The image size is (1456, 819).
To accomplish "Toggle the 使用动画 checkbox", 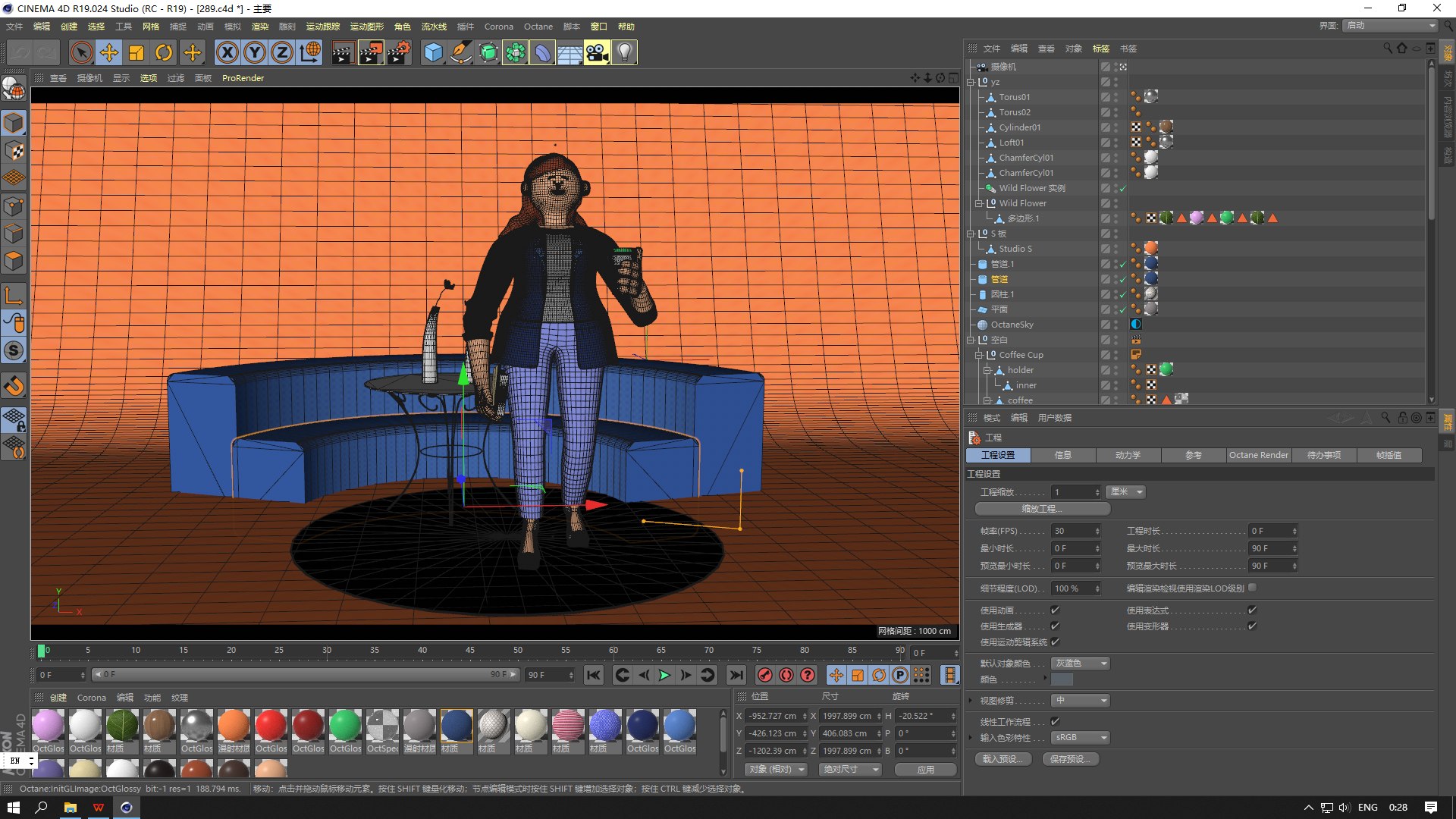I will click(x=1055, y=610).
